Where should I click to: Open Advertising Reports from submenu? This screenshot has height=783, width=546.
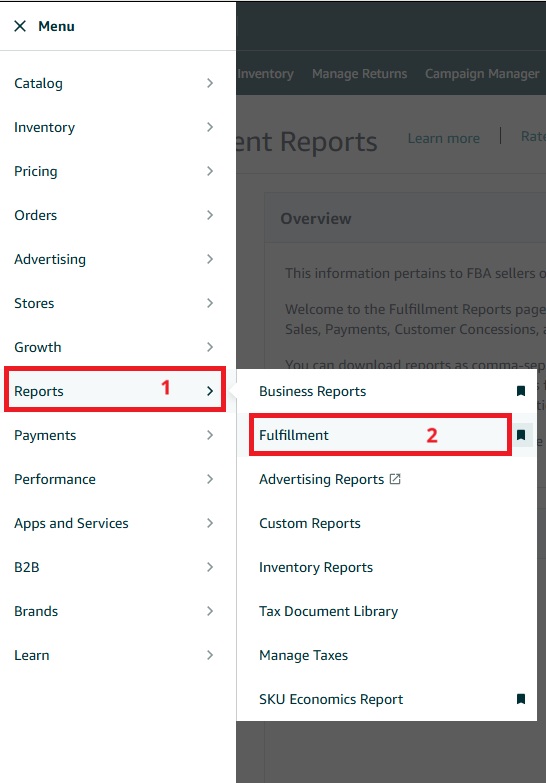tap(321, 479)
